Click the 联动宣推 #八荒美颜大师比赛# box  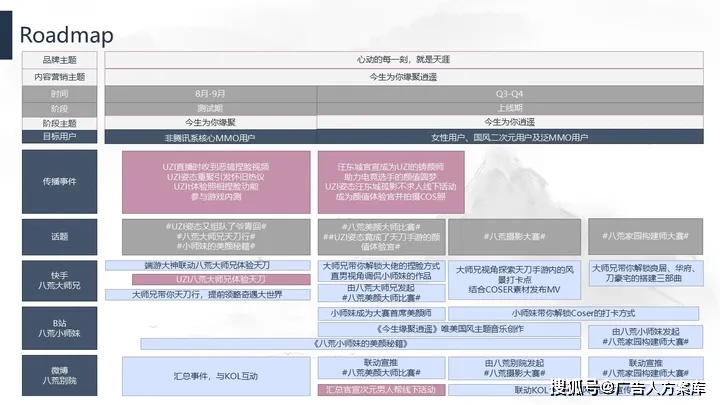point(382,368)
